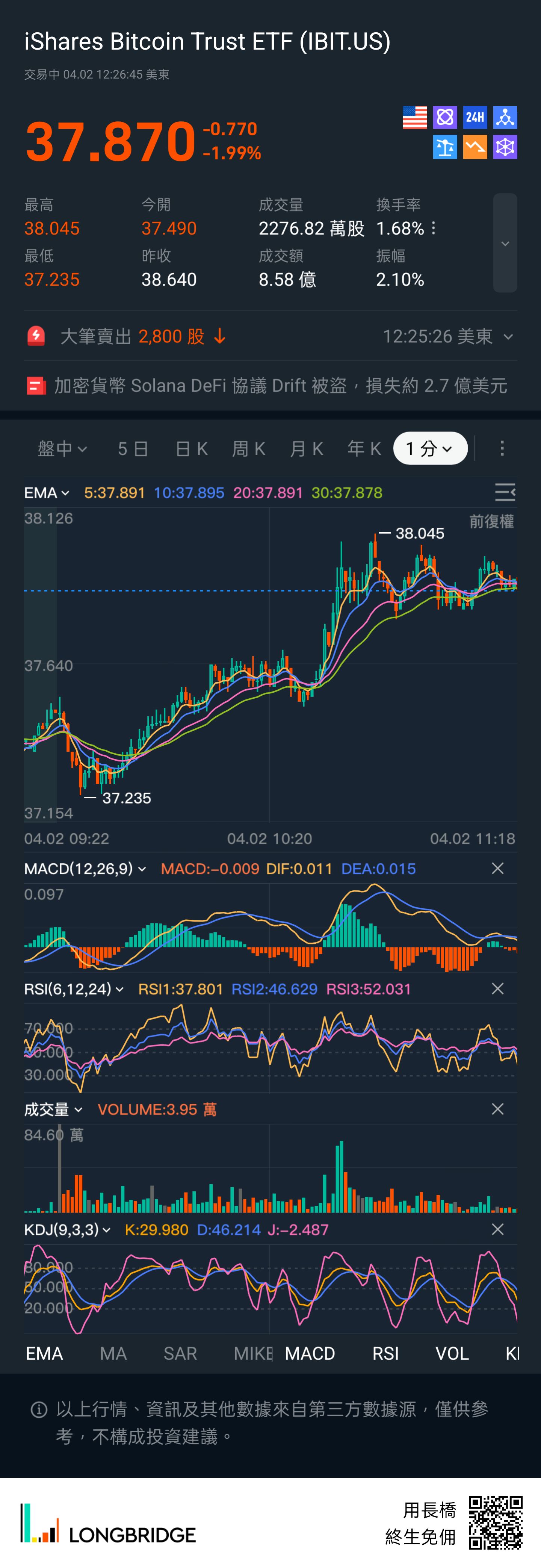Expand the quote details chevron panel
Screen dimensions: 541x1568
[x=505, y=244]
